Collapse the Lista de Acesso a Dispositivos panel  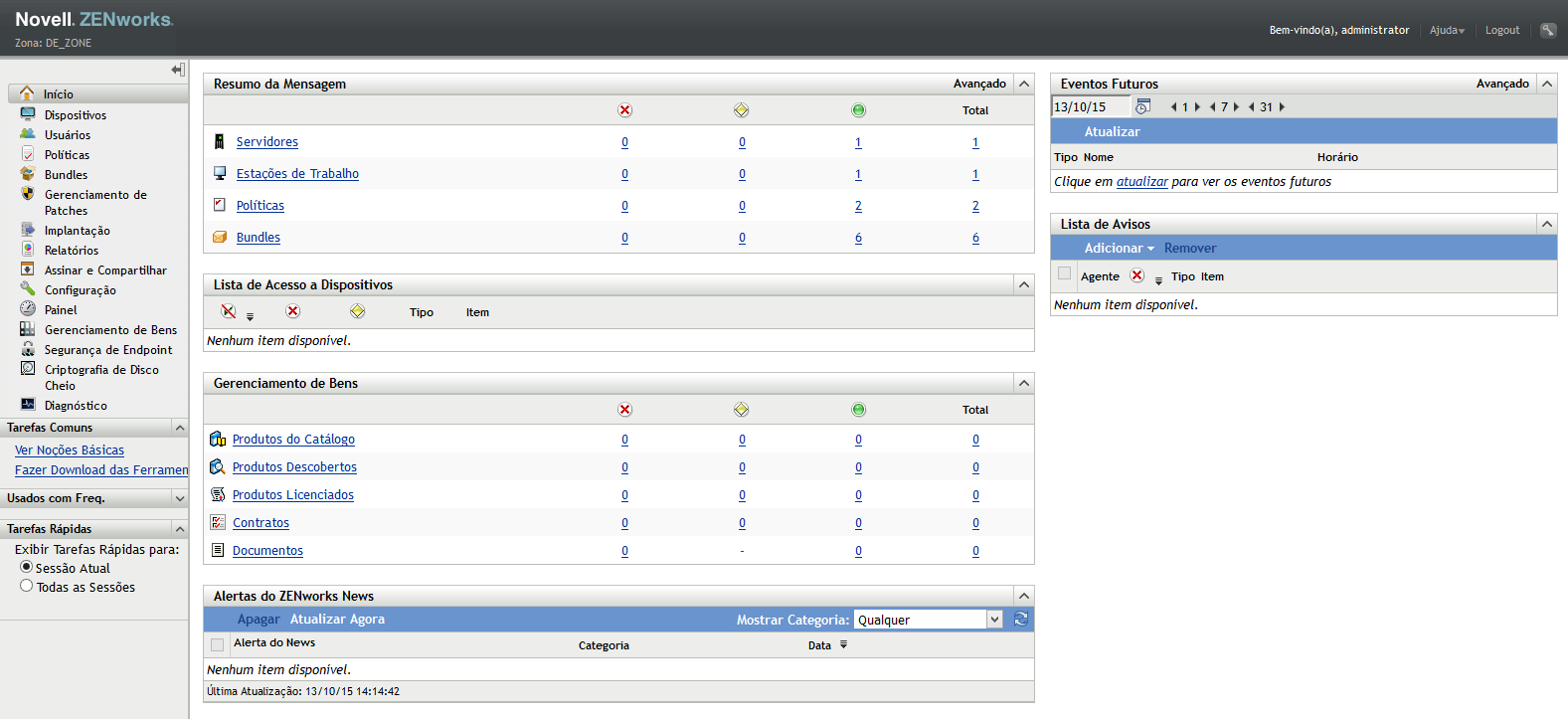(1024, 284)
